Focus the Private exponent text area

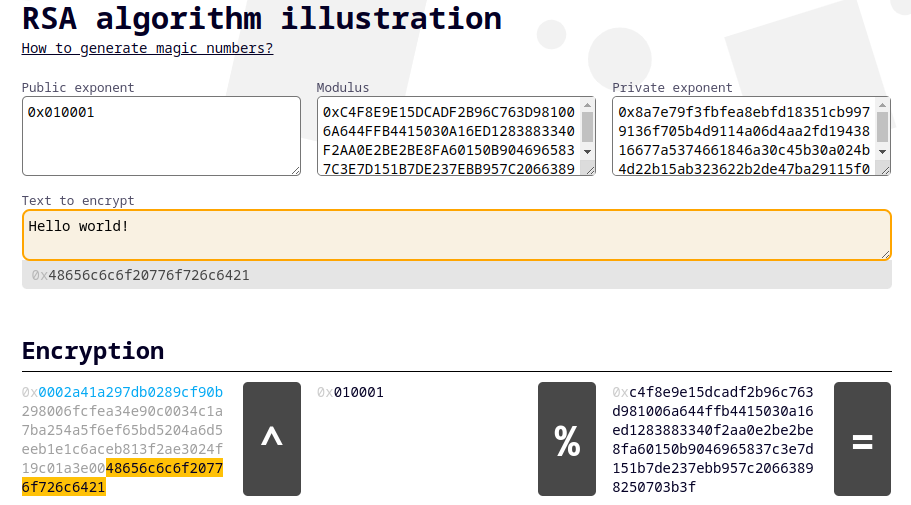[744, 136]
